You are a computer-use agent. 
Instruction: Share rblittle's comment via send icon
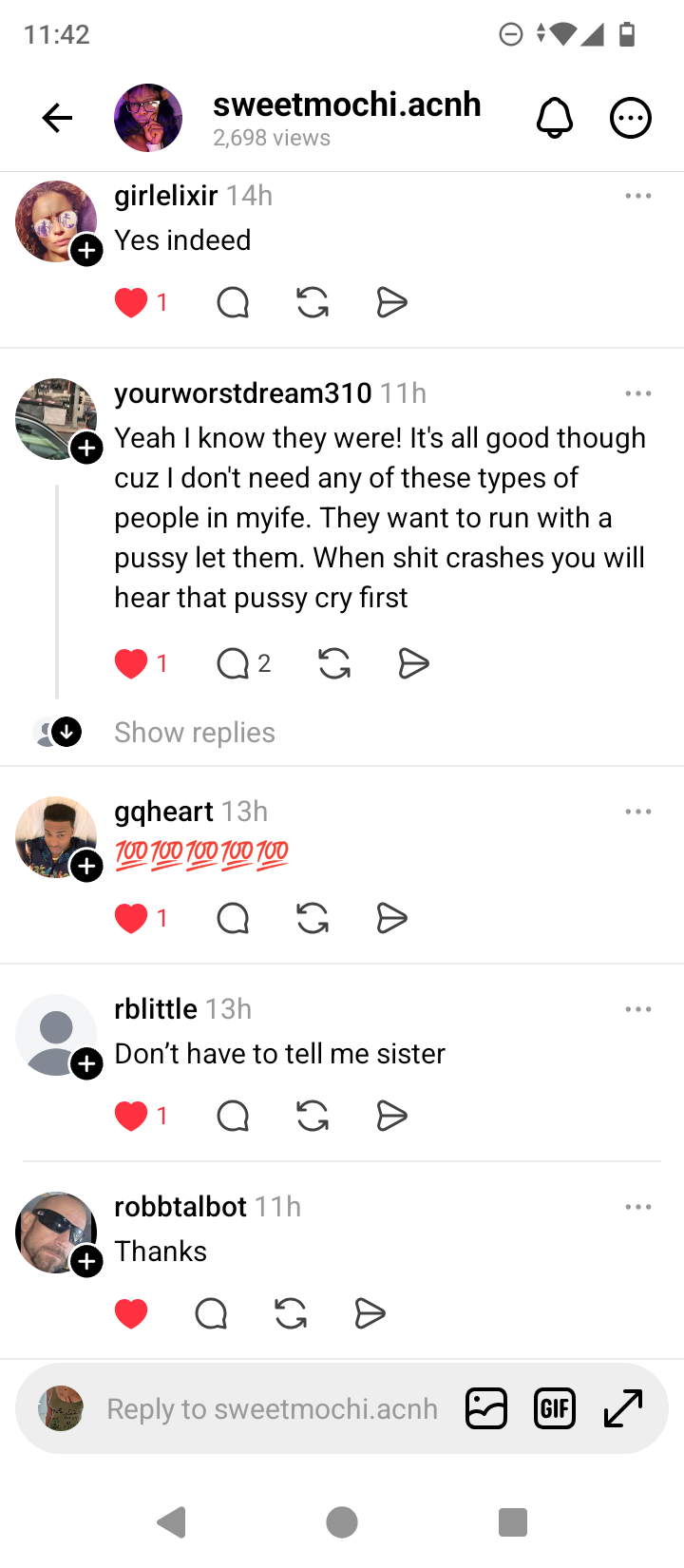391,1116
